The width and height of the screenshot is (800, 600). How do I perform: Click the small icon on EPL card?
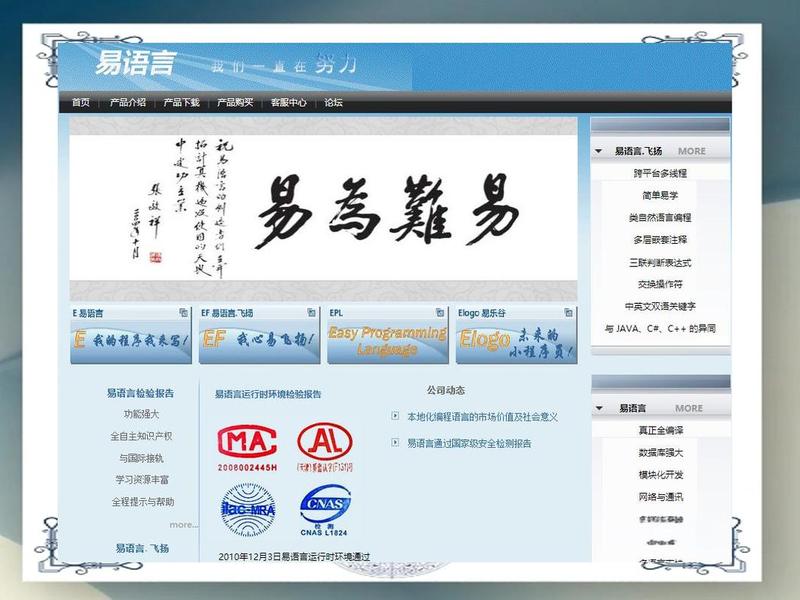(x=440, y=312)
